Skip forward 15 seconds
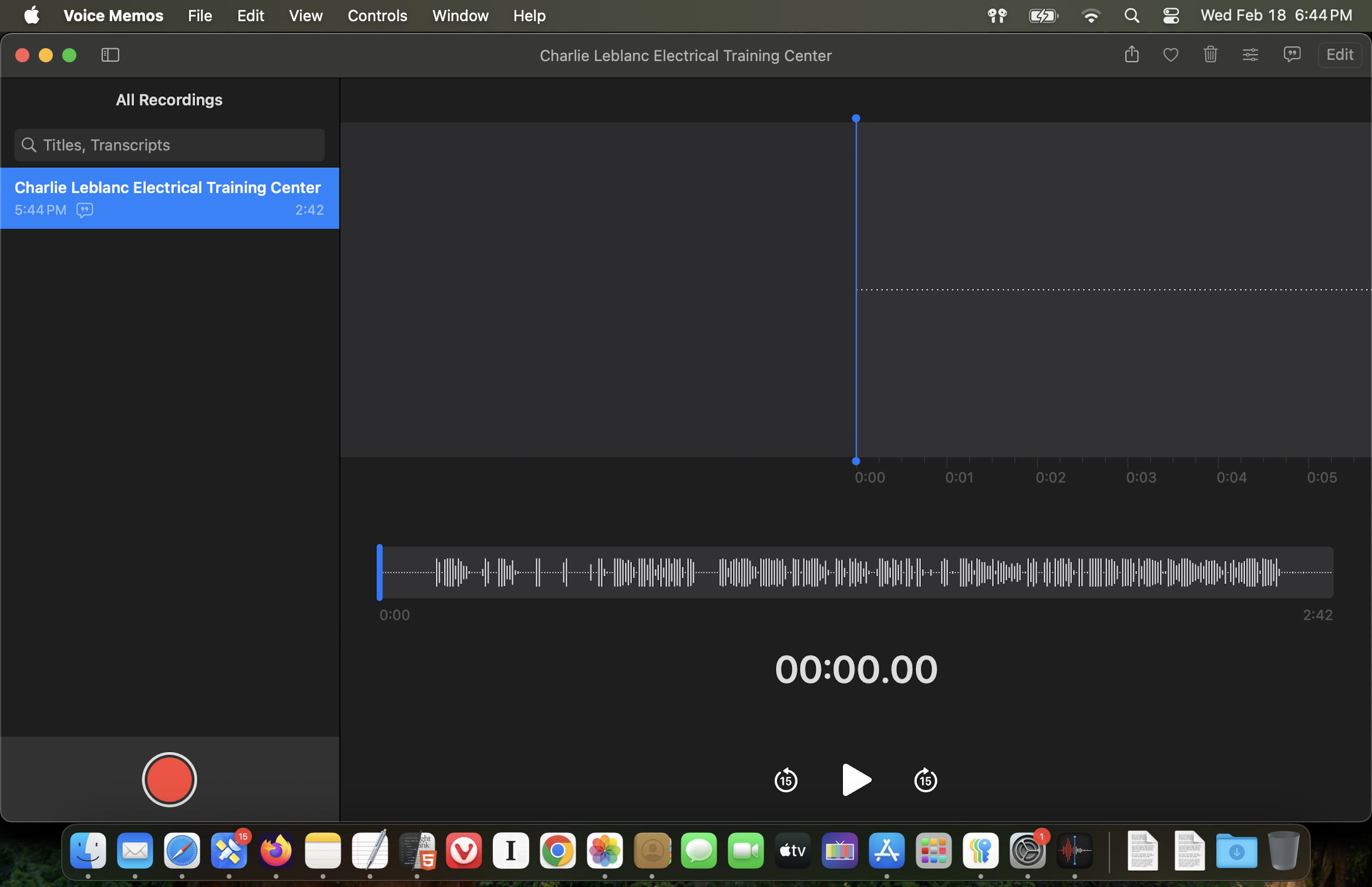1372x887 pixels. 925,780
